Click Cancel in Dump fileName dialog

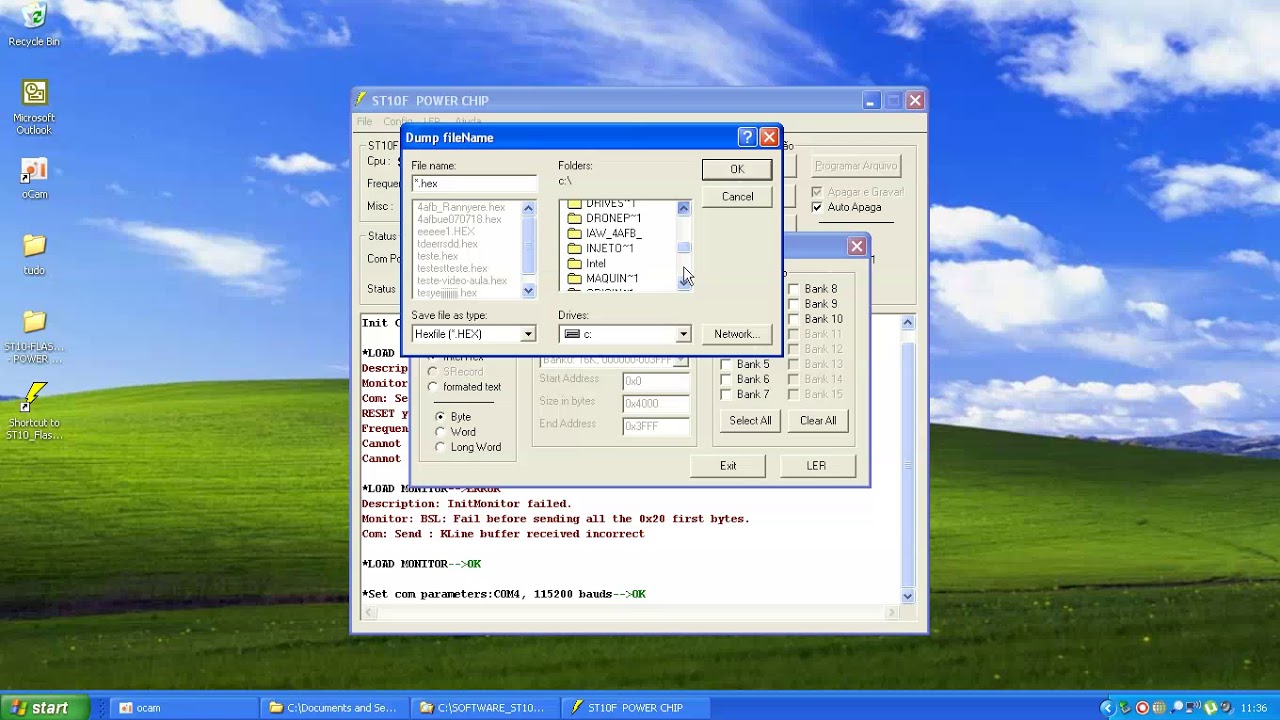(x=737, y=196)
